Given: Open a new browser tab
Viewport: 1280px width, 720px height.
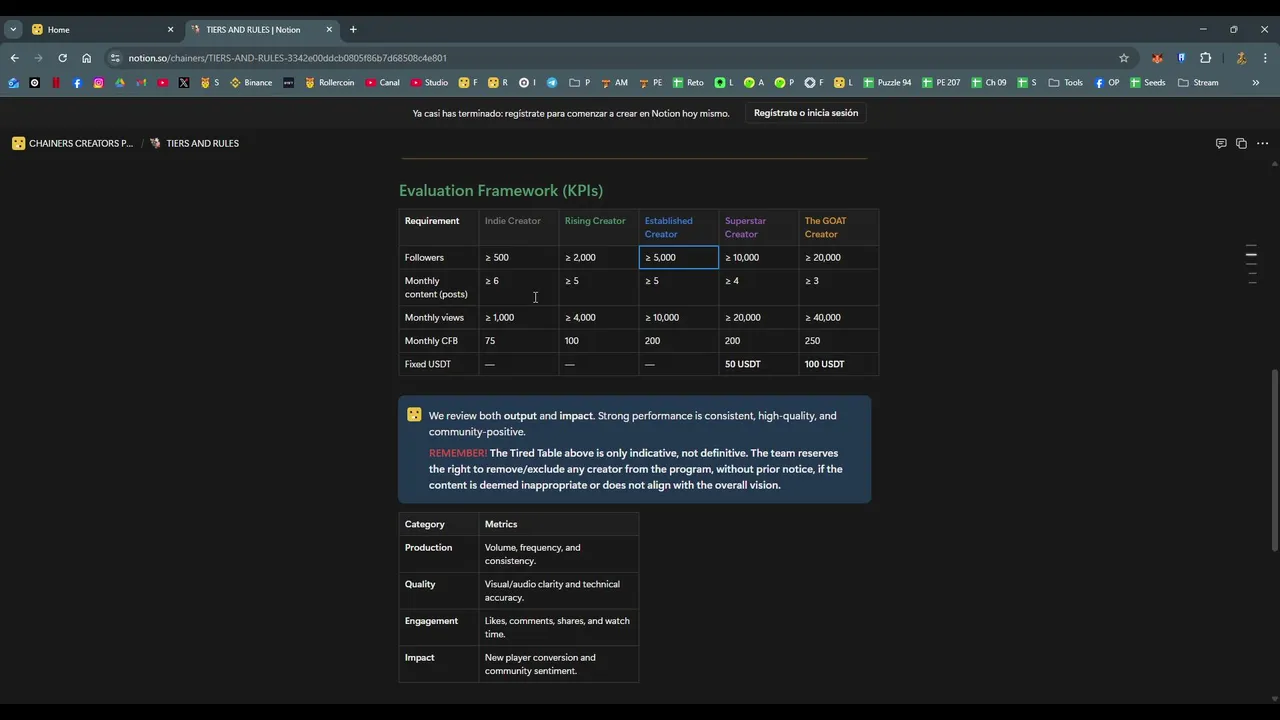Looking at the screenshot, I should pos(353,29).
